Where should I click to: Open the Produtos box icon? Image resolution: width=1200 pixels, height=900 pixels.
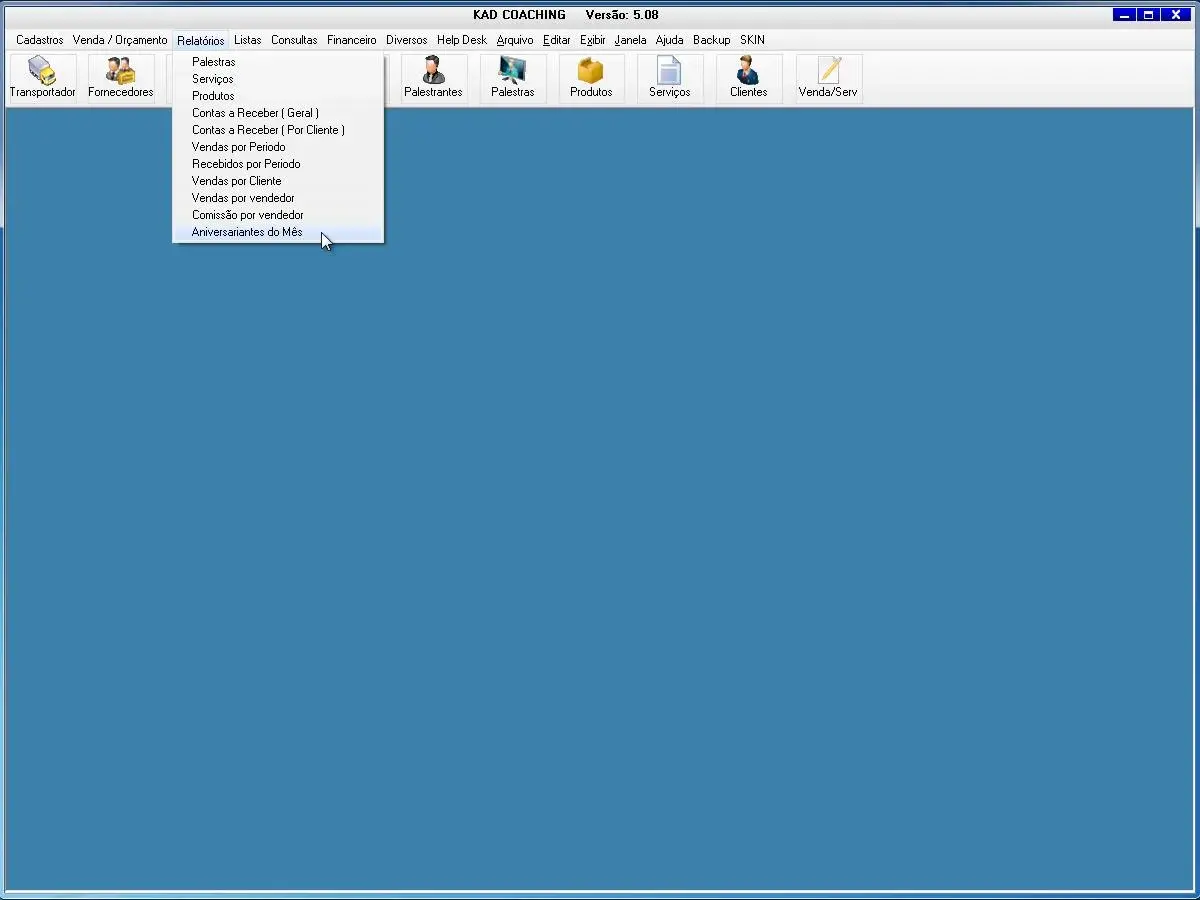coord(591,72)
